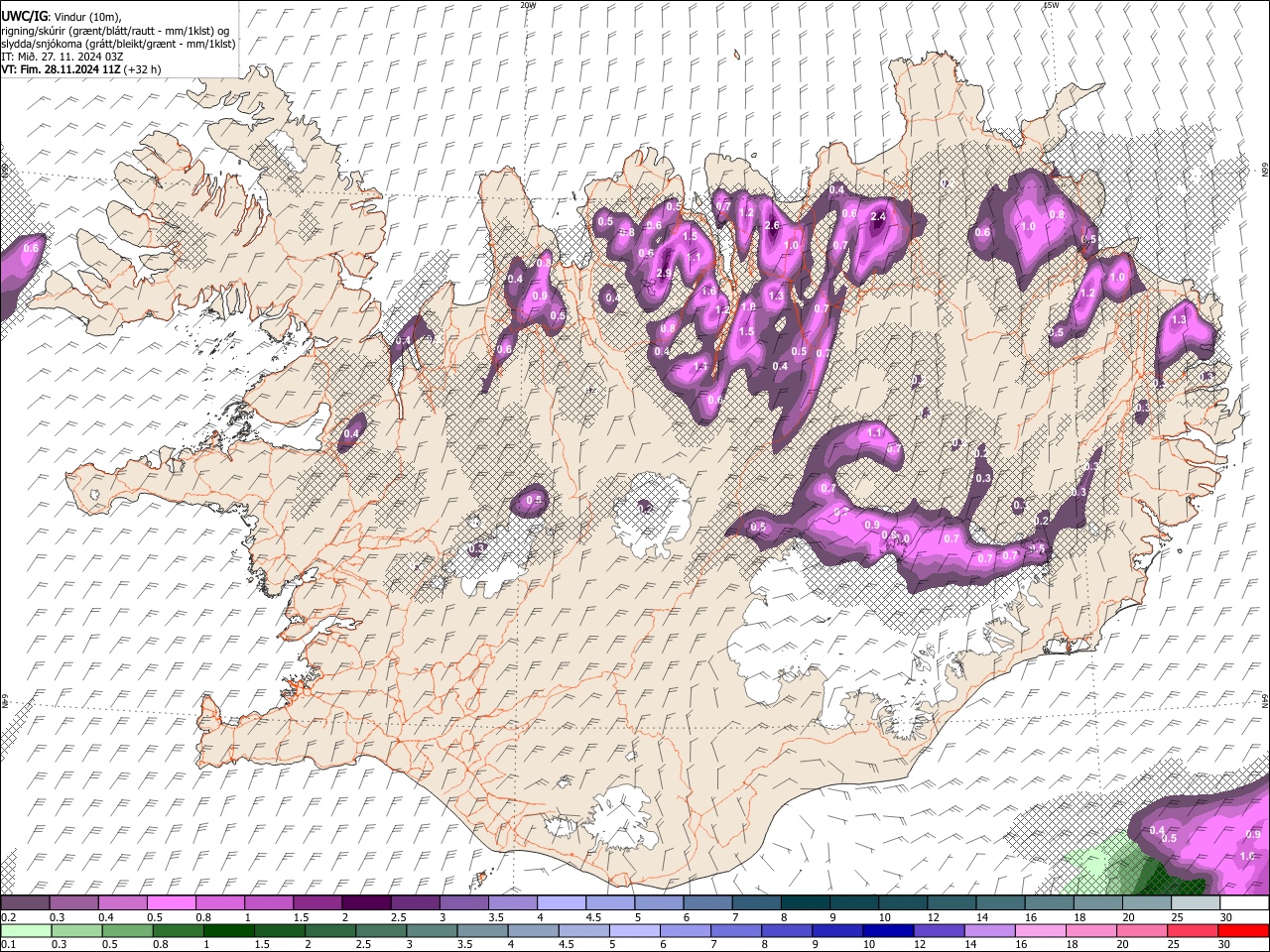This screenshot has height=952, width=1270.
Task: Click the lower scale label '0.1'
Action: pos(8,944)
